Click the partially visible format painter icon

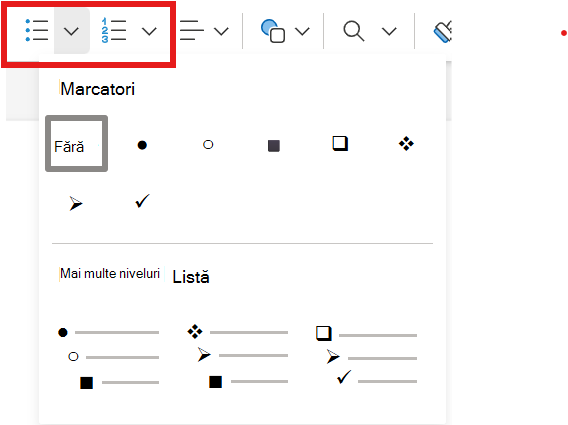pos(443,32)
